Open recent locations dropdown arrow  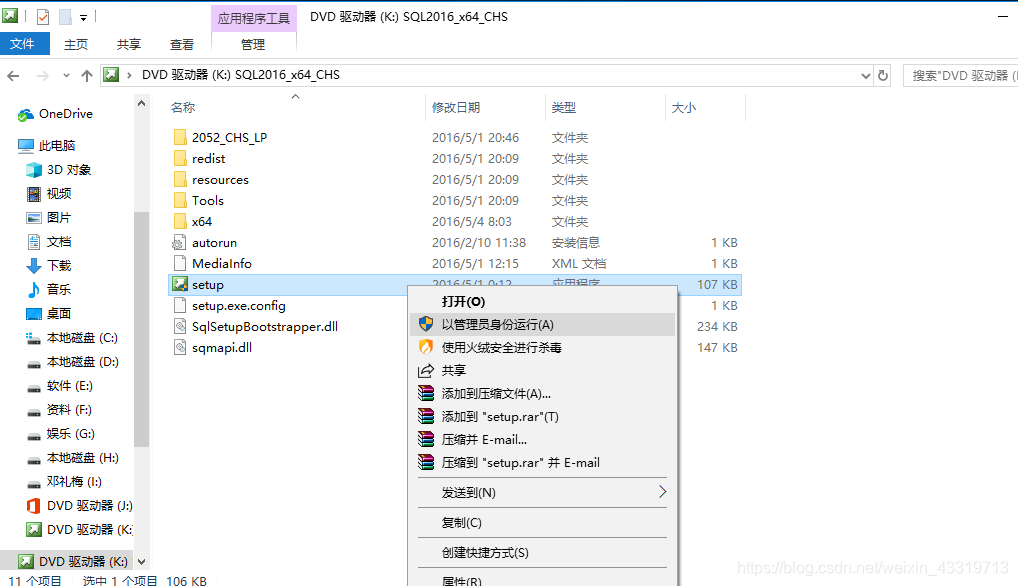click(66, 76)
